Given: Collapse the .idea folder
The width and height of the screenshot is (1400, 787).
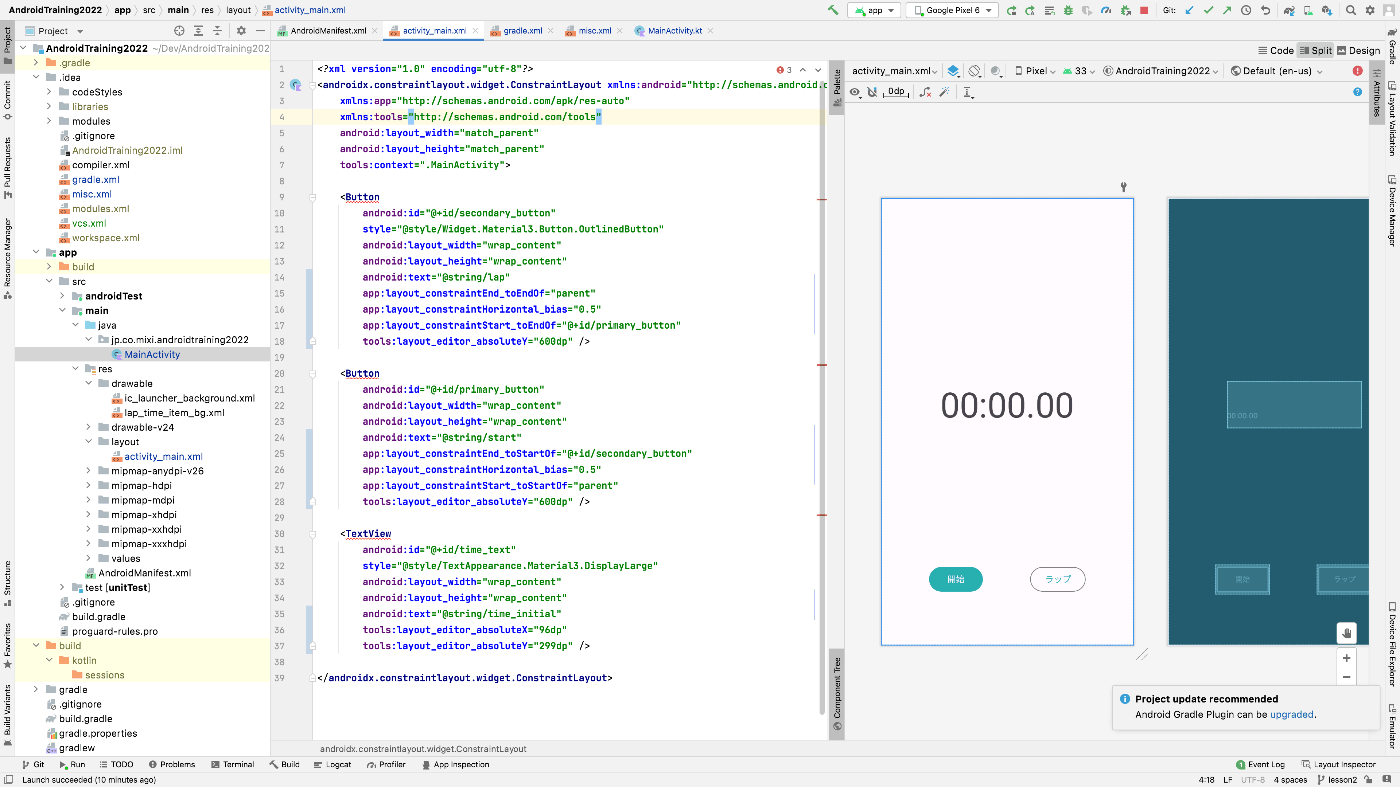Looking at the screenshot, I should (x=36, y=77).
